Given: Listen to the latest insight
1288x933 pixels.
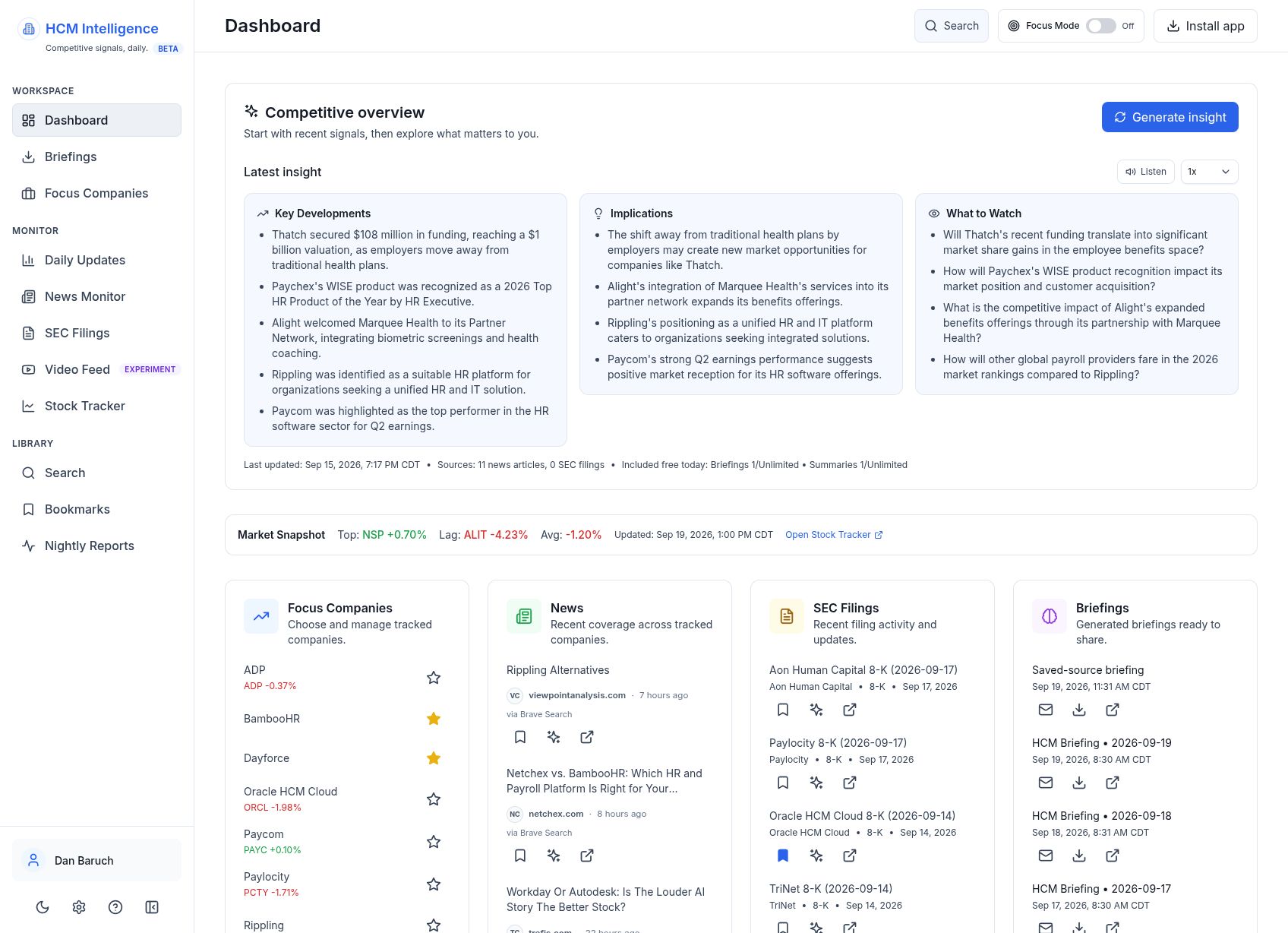Looking at the screenshot, I should [1145, 172].
